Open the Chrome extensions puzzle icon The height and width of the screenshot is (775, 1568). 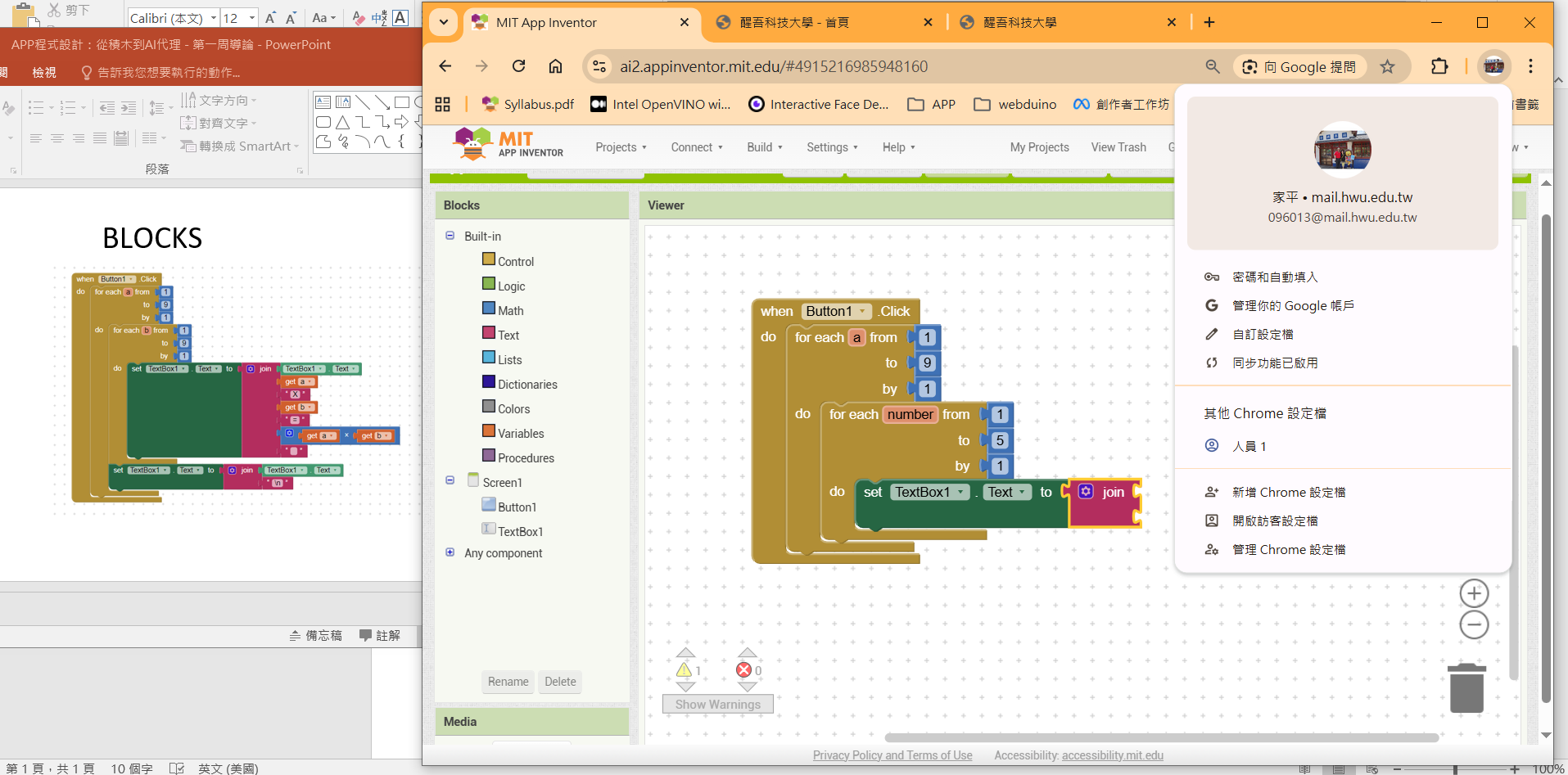(1439, 66)
